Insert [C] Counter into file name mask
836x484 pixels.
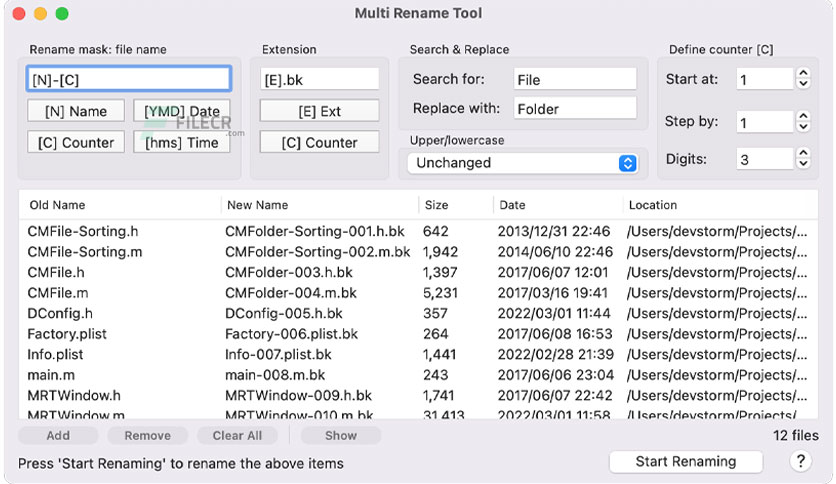[76, 142]
